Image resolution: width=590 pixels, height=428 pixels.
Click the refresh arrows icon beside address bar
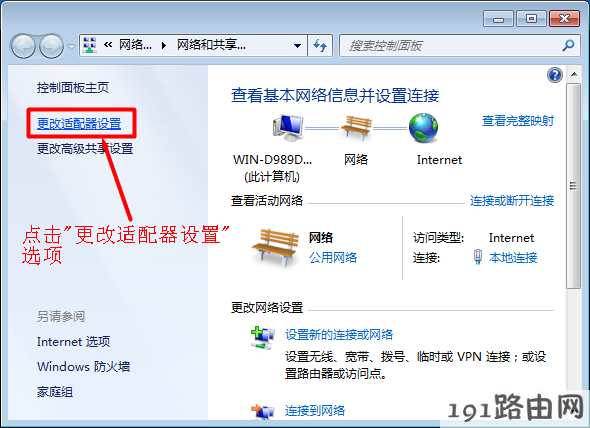tap(320, 46)
